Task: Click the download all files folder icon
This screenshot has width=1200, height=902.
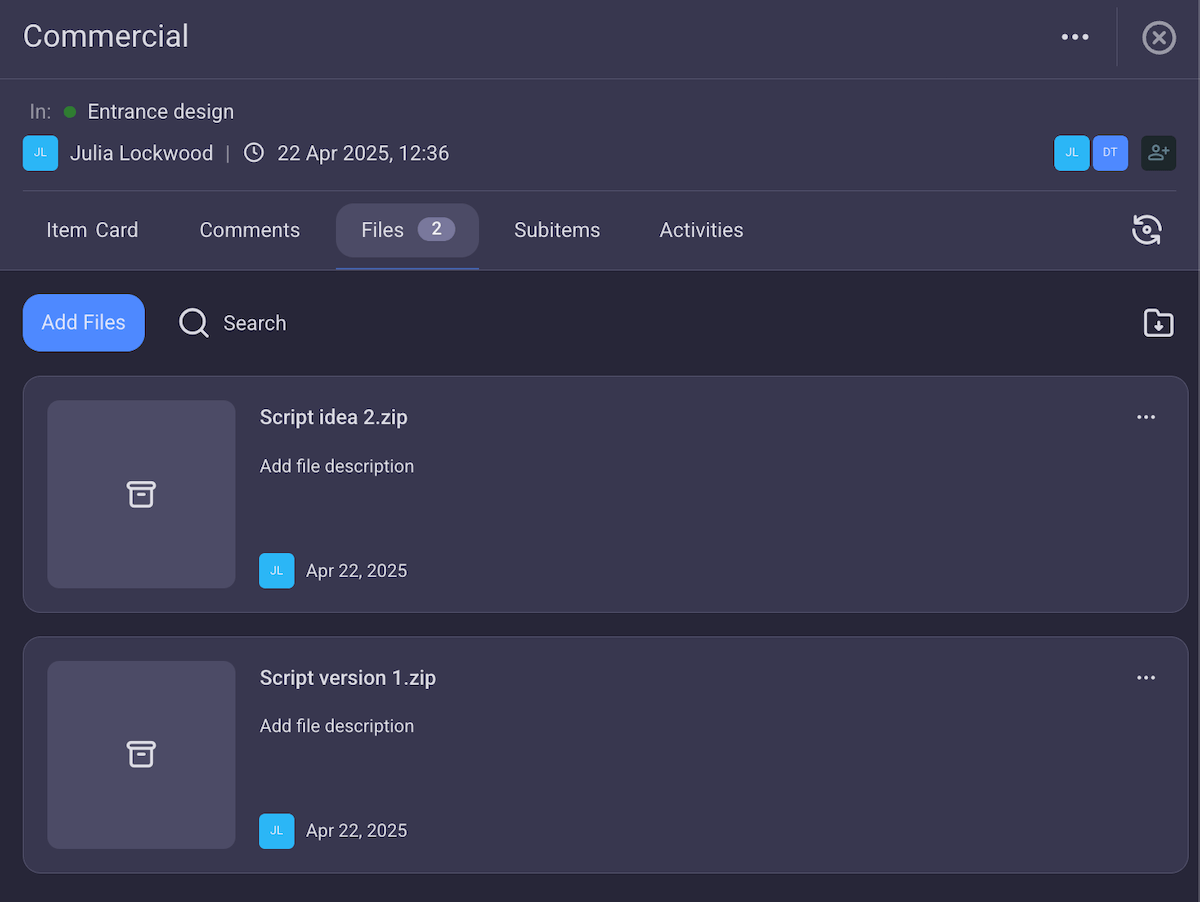Action: pos(1158,322)
